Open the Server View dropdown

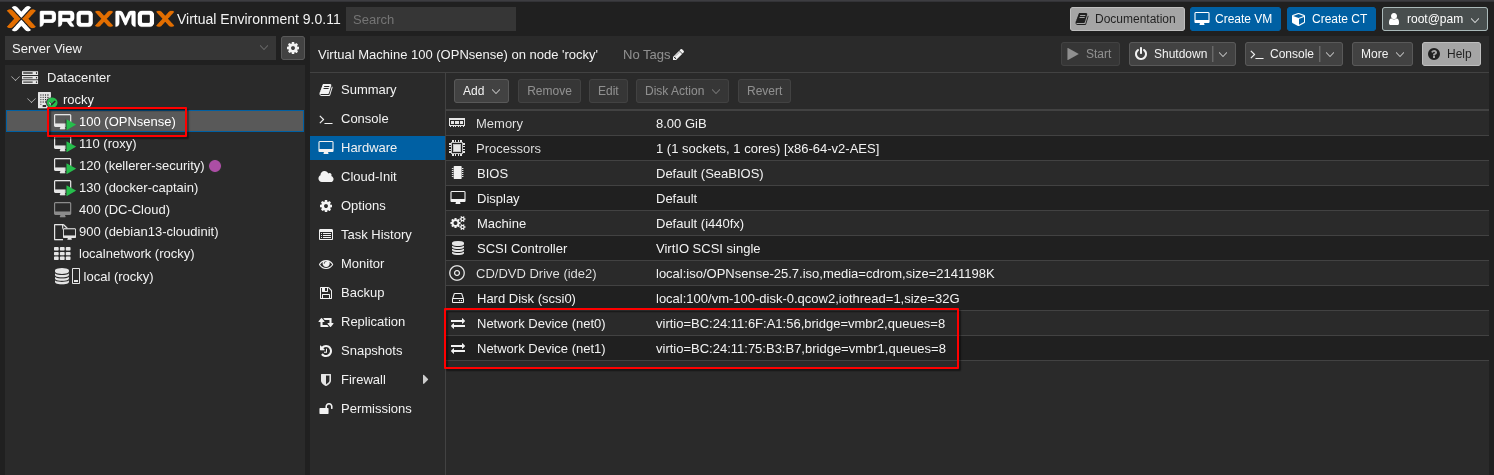140,48
